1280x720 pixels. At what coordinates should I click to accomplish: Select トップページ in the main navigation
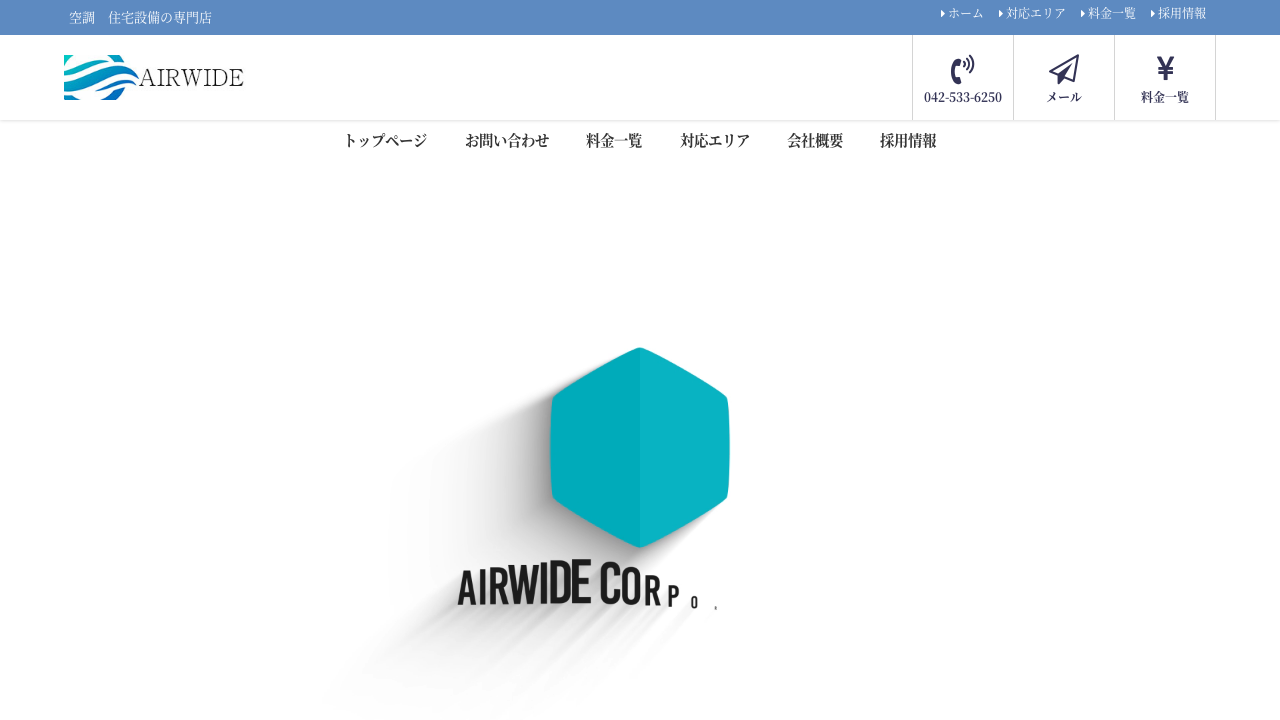pos(385,141)
